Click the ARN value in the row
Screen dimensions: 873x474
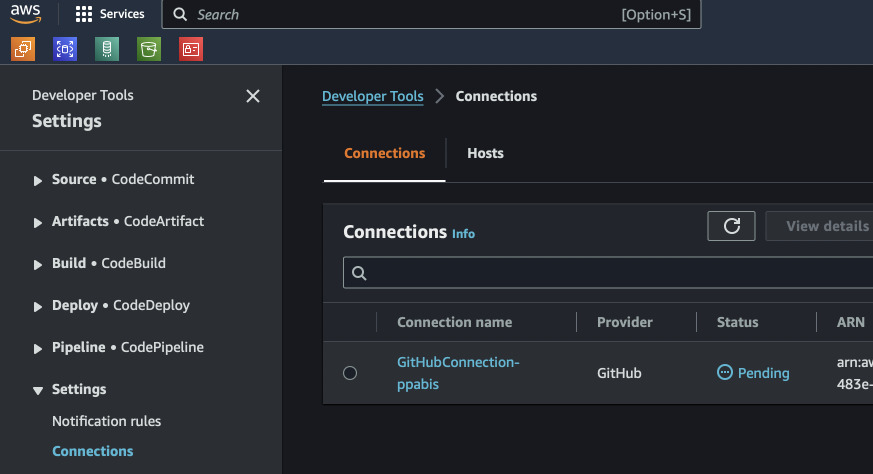[x=855, y=373]
